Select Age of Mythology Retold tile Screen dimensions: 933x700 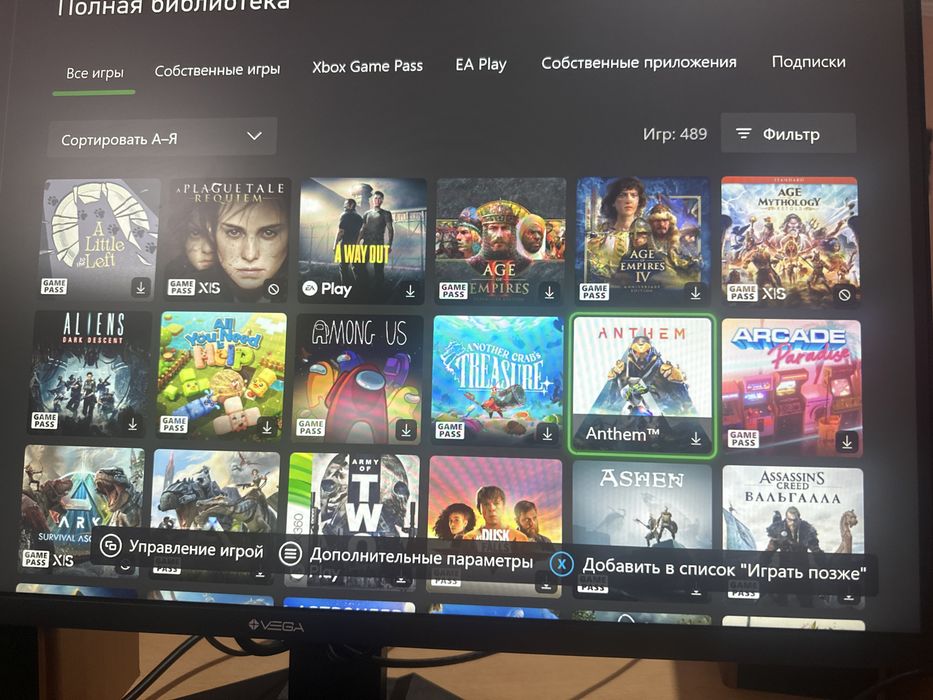[790, 242]
